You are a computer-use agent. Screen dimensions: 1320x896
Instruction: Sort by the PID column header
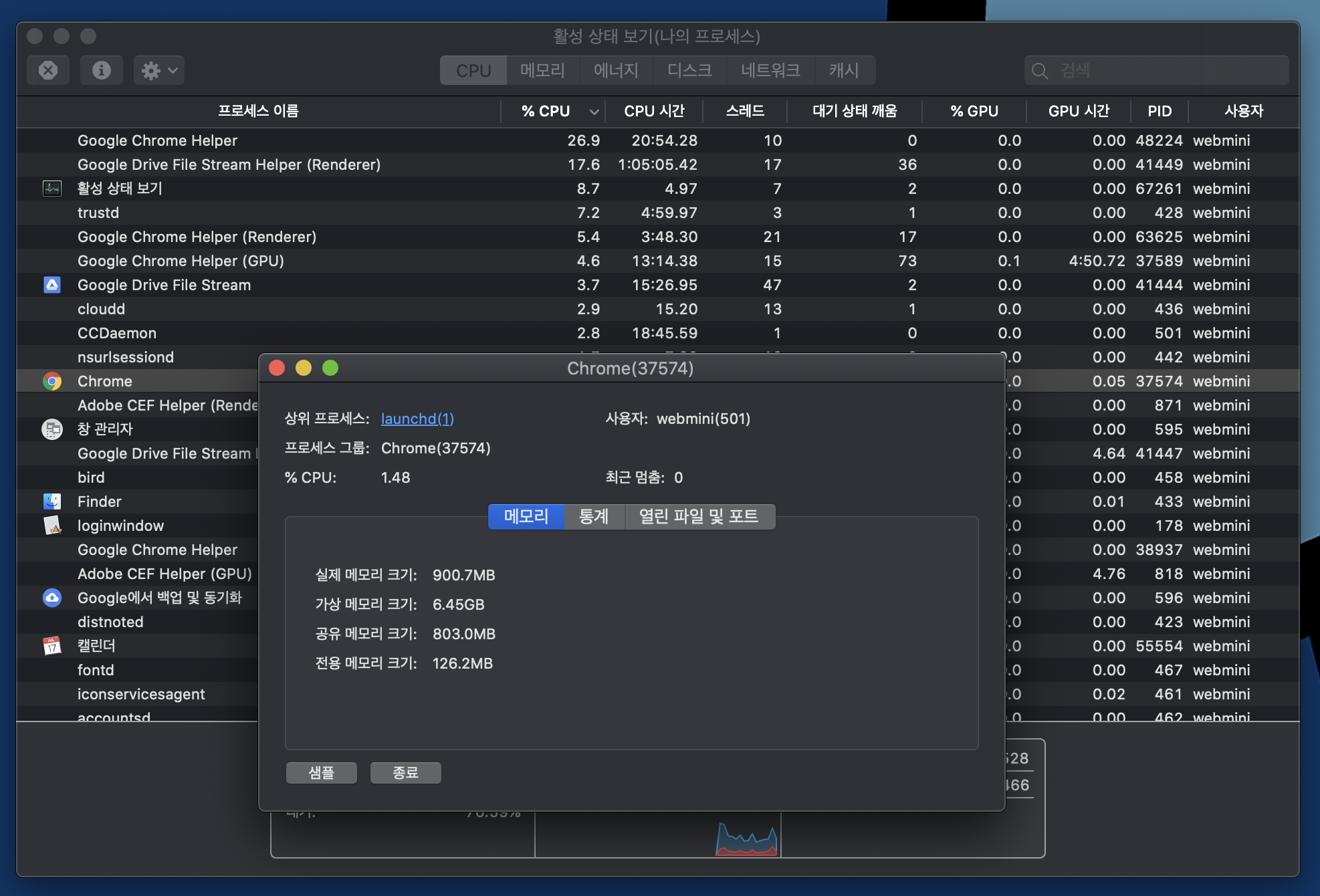(x=1159, y=111)
